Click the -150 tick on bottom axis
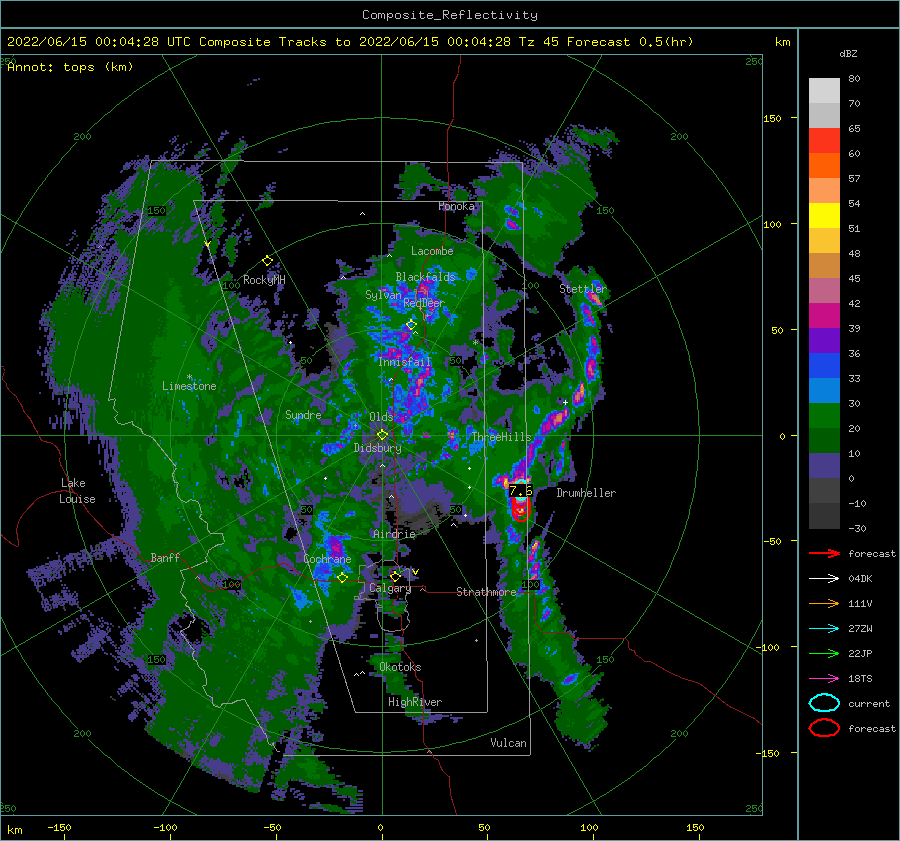 (59, 827)
